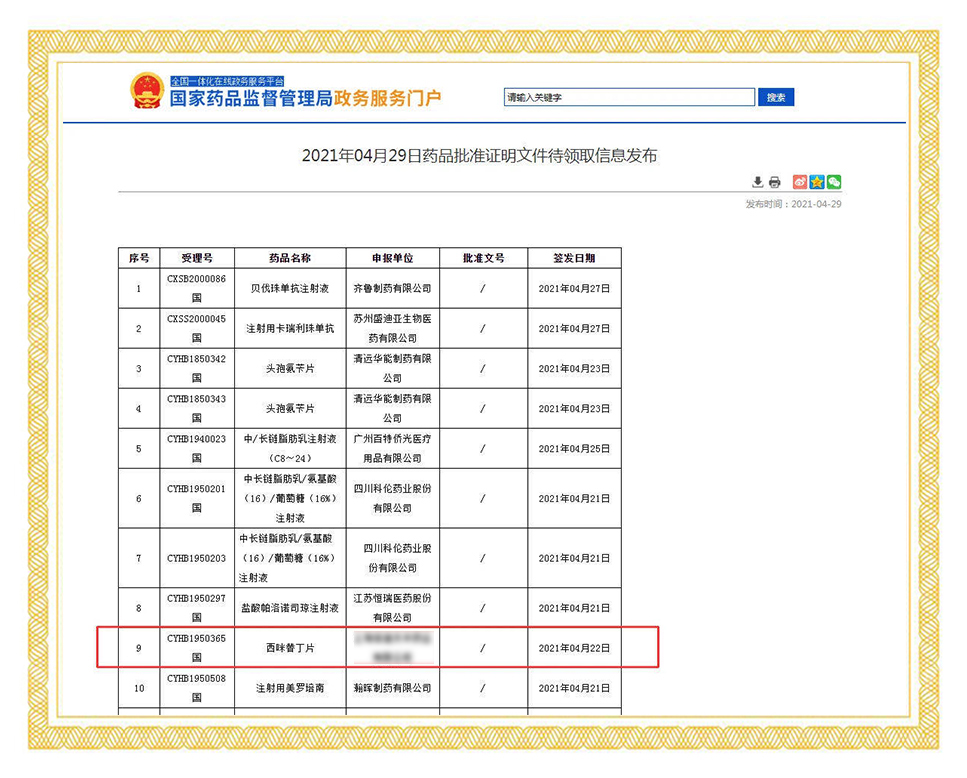Share page via Weibo icon
This screenshot has width=967, height=778.
(x=800, y=182)
